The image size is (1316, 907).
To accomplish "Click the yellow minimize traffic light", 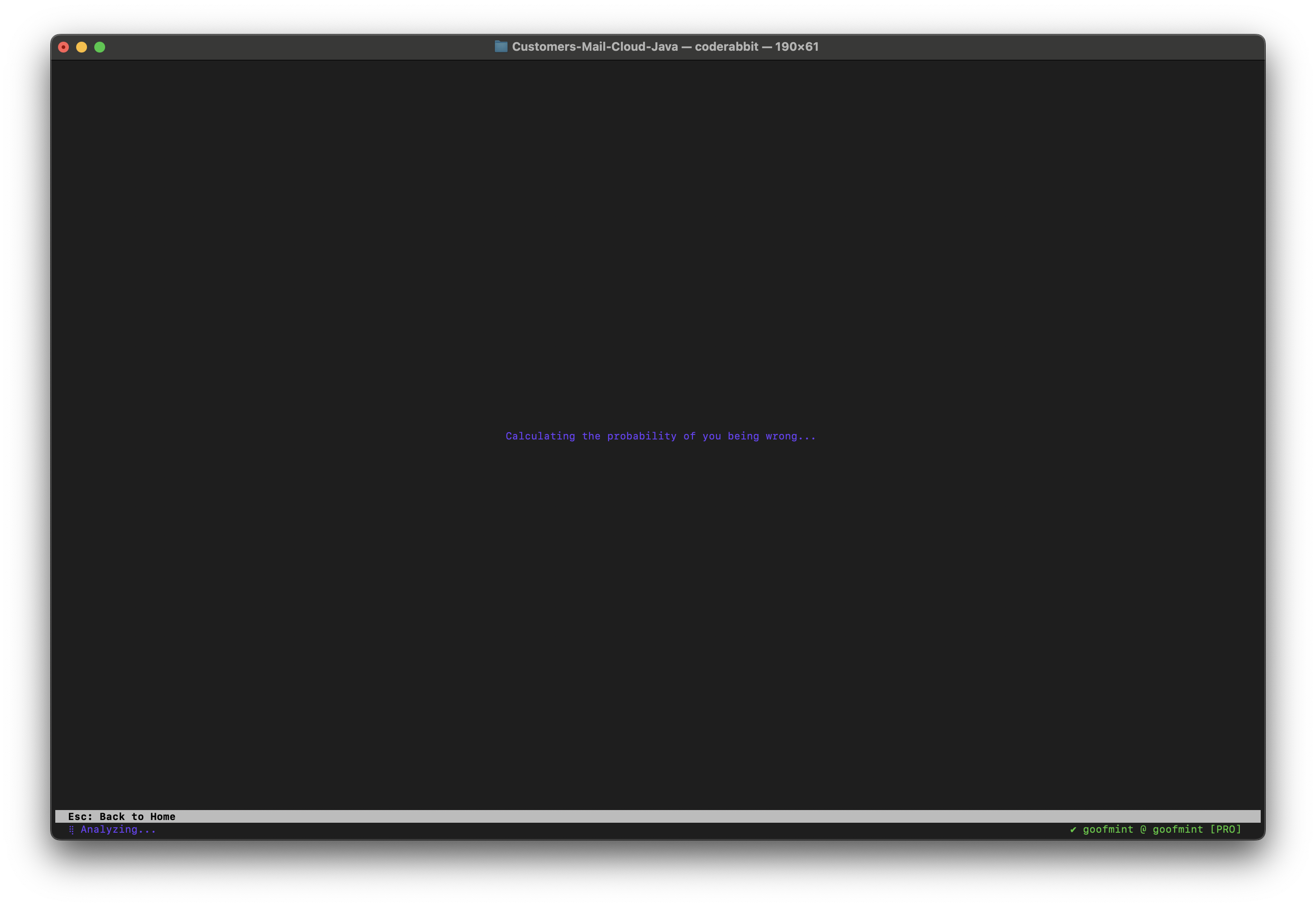I will [82, 47].
